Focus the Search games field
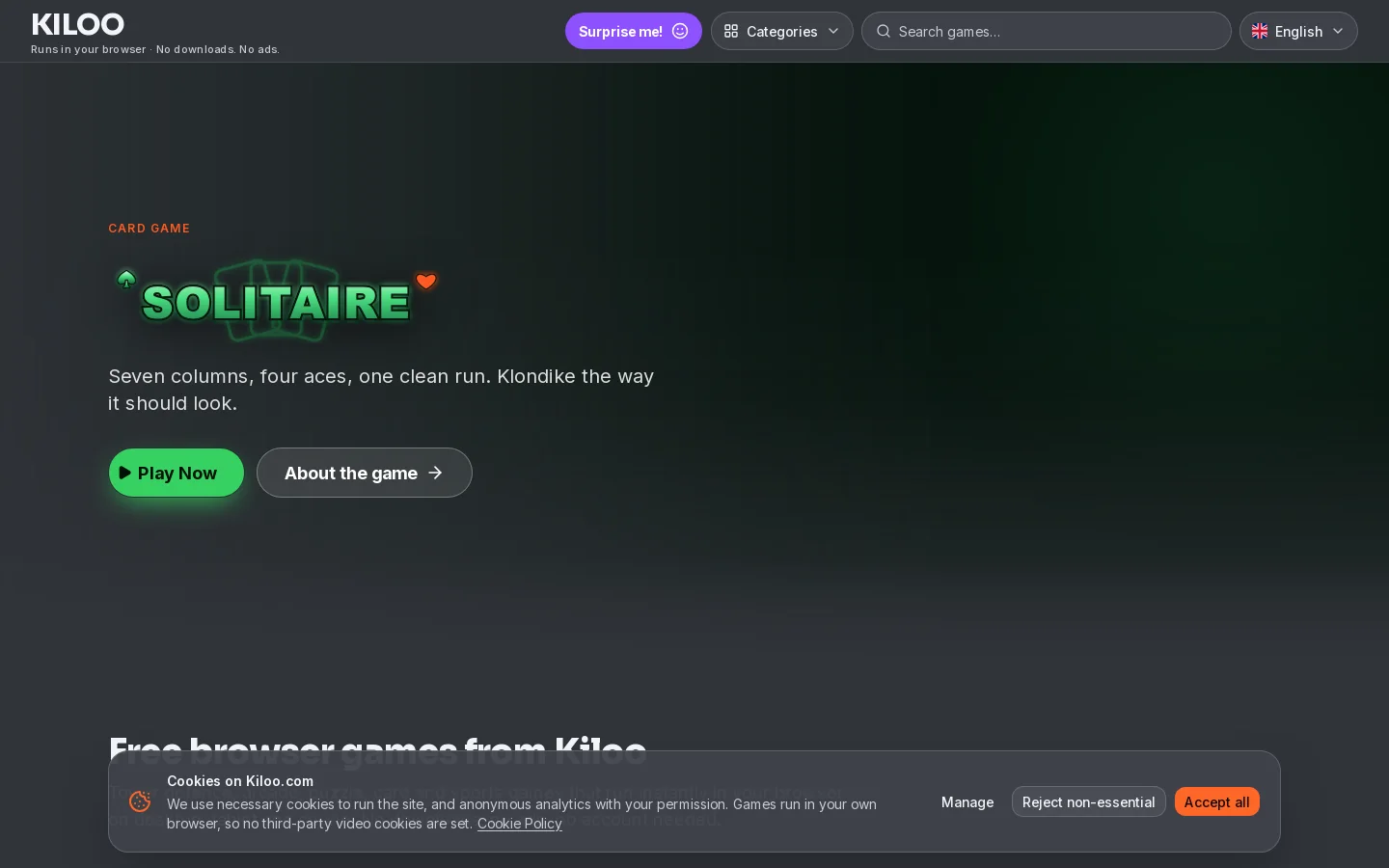 pyautogui.click(x=1047, y=31)
